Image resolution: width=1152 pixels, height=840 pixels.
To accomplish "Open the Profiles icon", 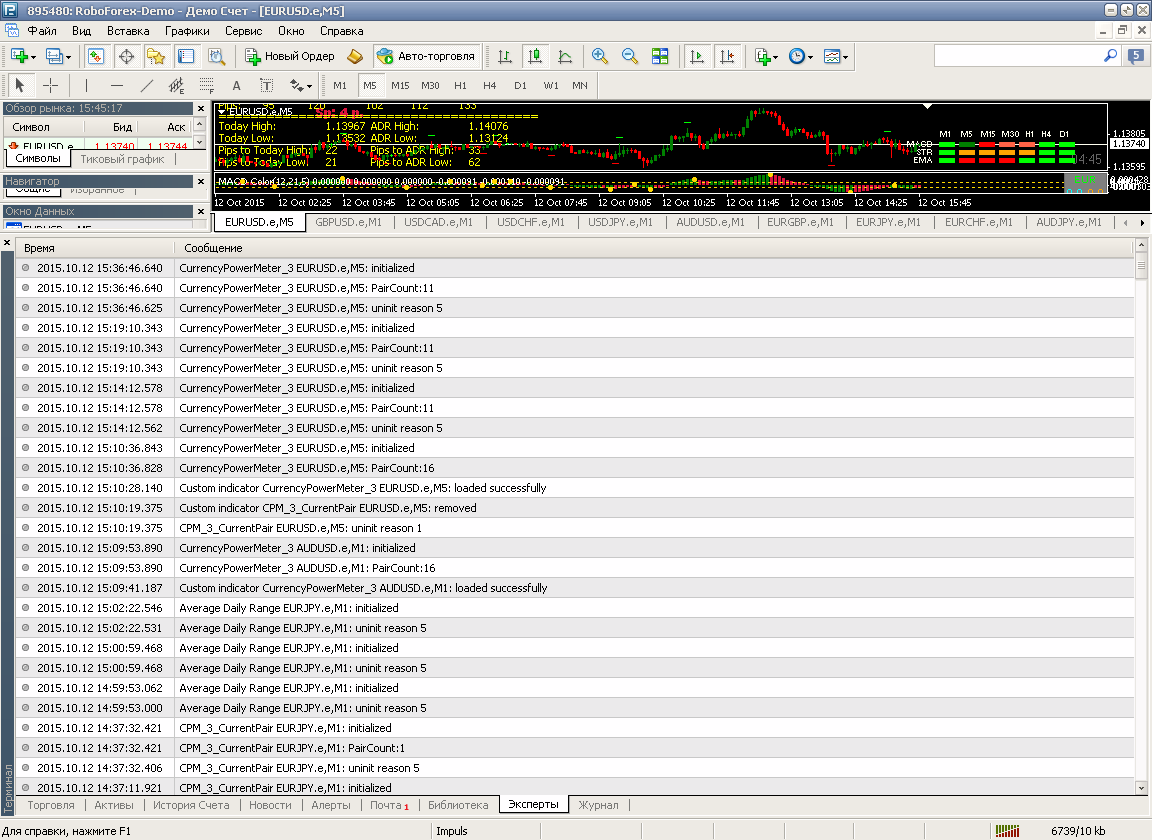I will pyautogui.click(x=53, y=57).
